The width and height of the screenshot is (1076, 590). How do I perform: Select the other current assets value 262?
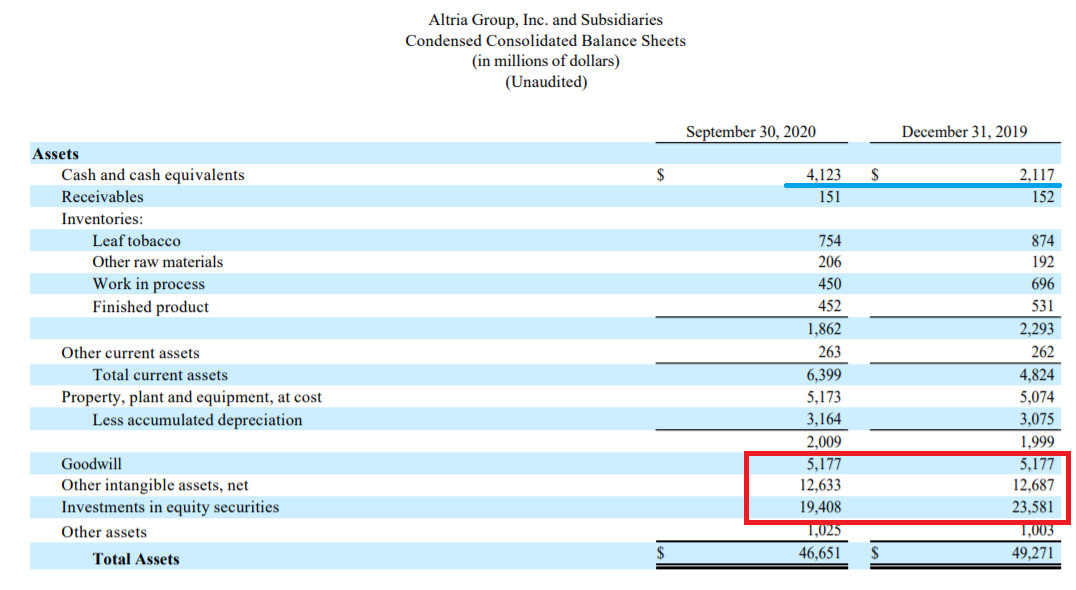[x=1042, y=352]
